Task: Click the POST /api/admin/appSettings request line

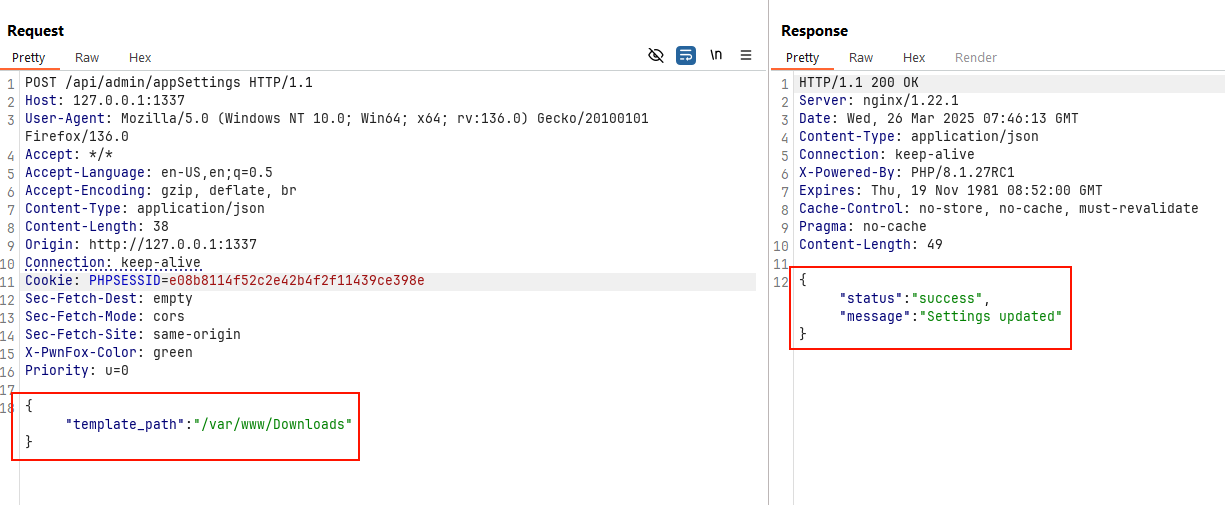Action: coord(169,83)
